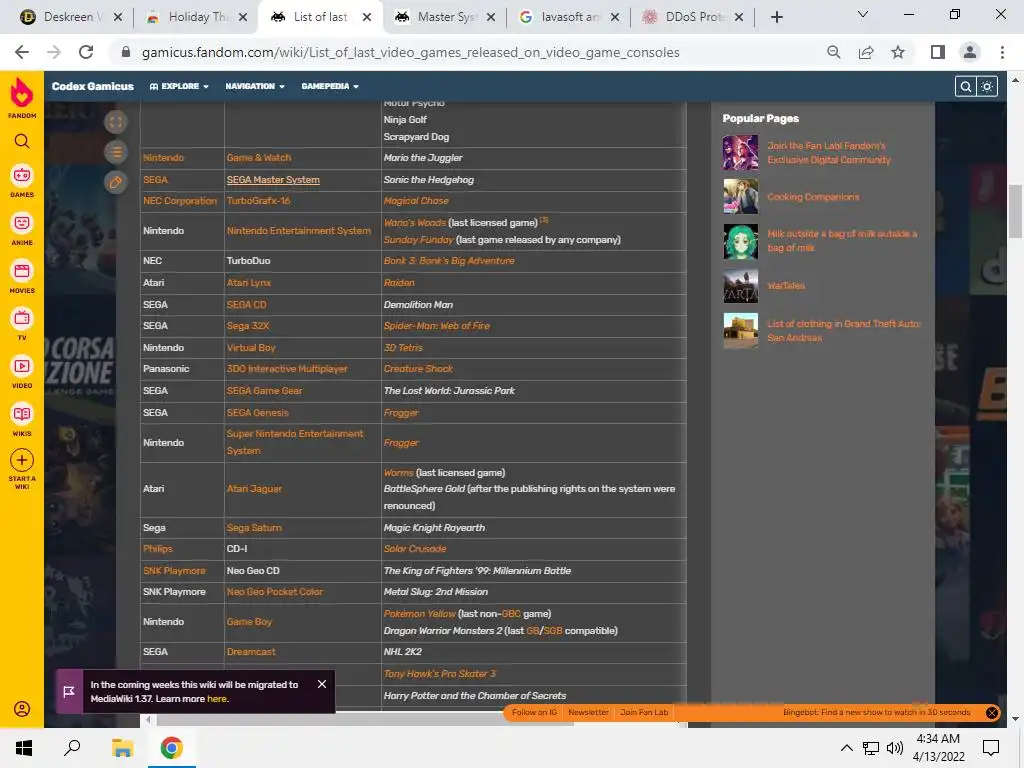This screenshot has width=1024, height=768.
Task: Open the Movies section icon
Action: 22,271
